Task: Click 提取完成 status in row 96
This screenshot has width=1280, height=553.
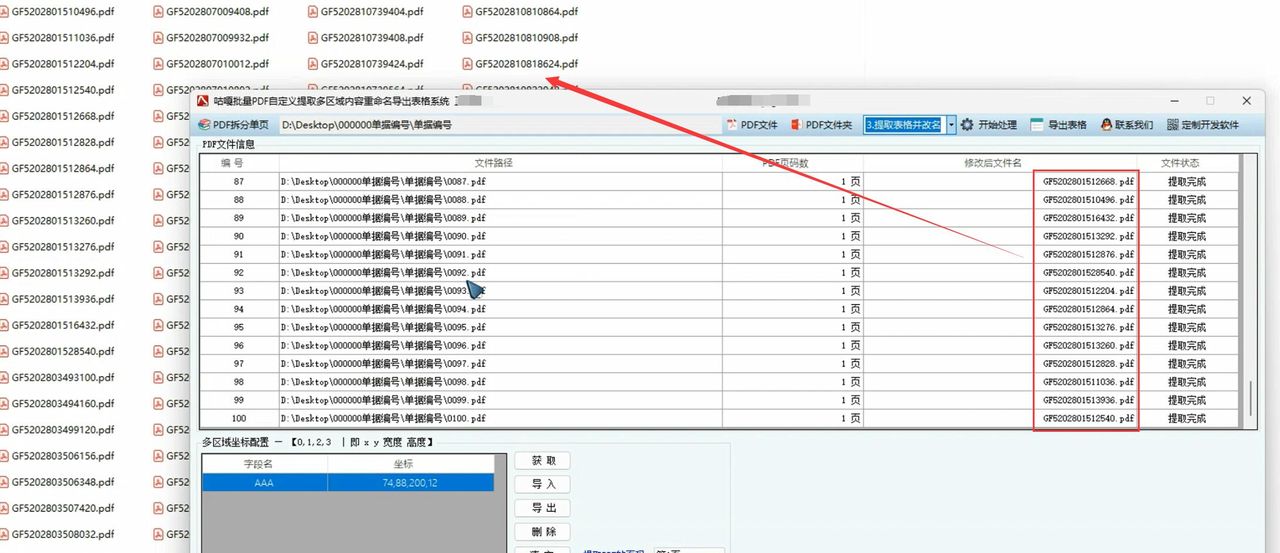Action: [x=1187, y=345]
